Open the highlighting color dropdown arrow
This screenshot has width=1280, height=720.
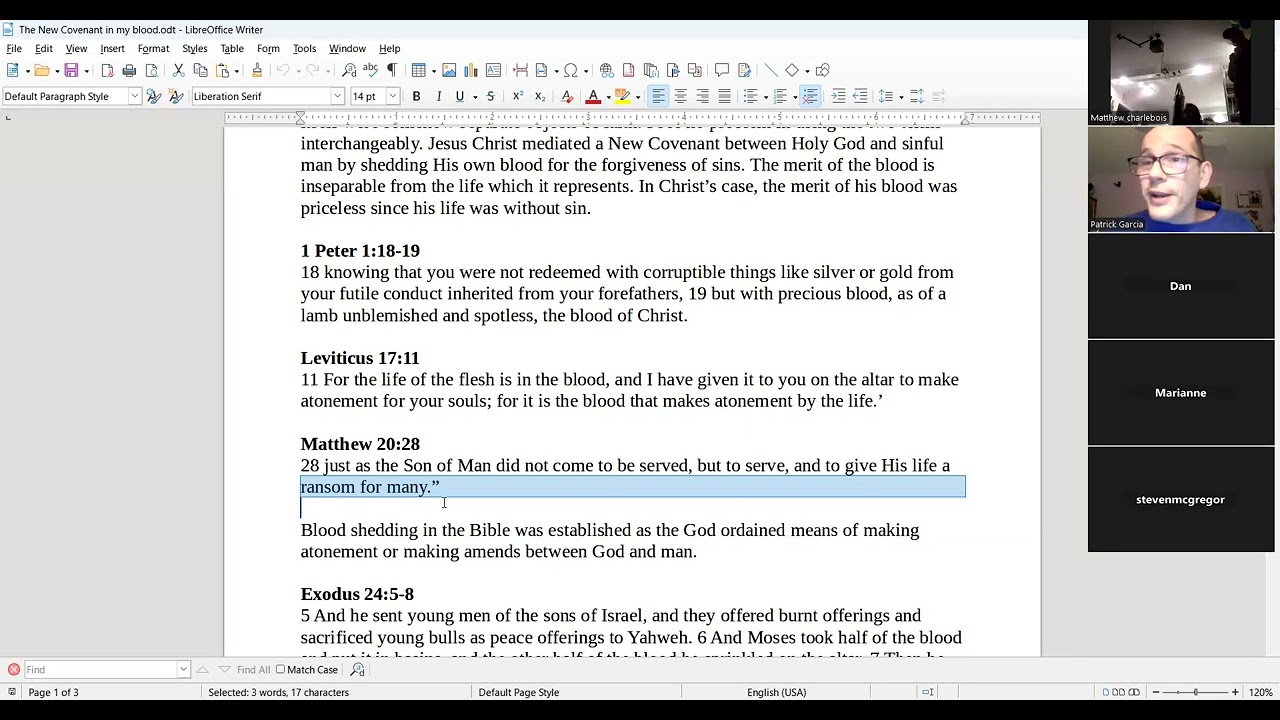[637, 97]
